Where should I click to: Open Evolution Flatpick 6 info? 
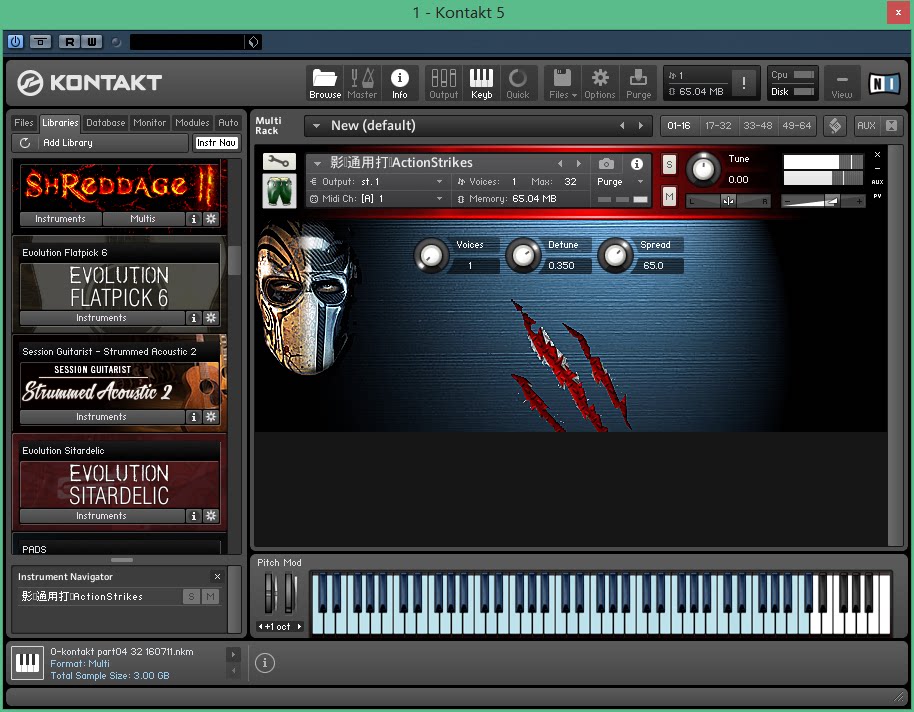coord(194,318)
